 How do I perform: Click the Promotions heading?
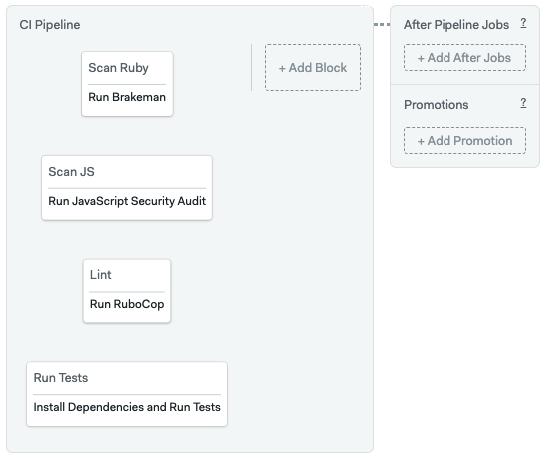(436, 105)
